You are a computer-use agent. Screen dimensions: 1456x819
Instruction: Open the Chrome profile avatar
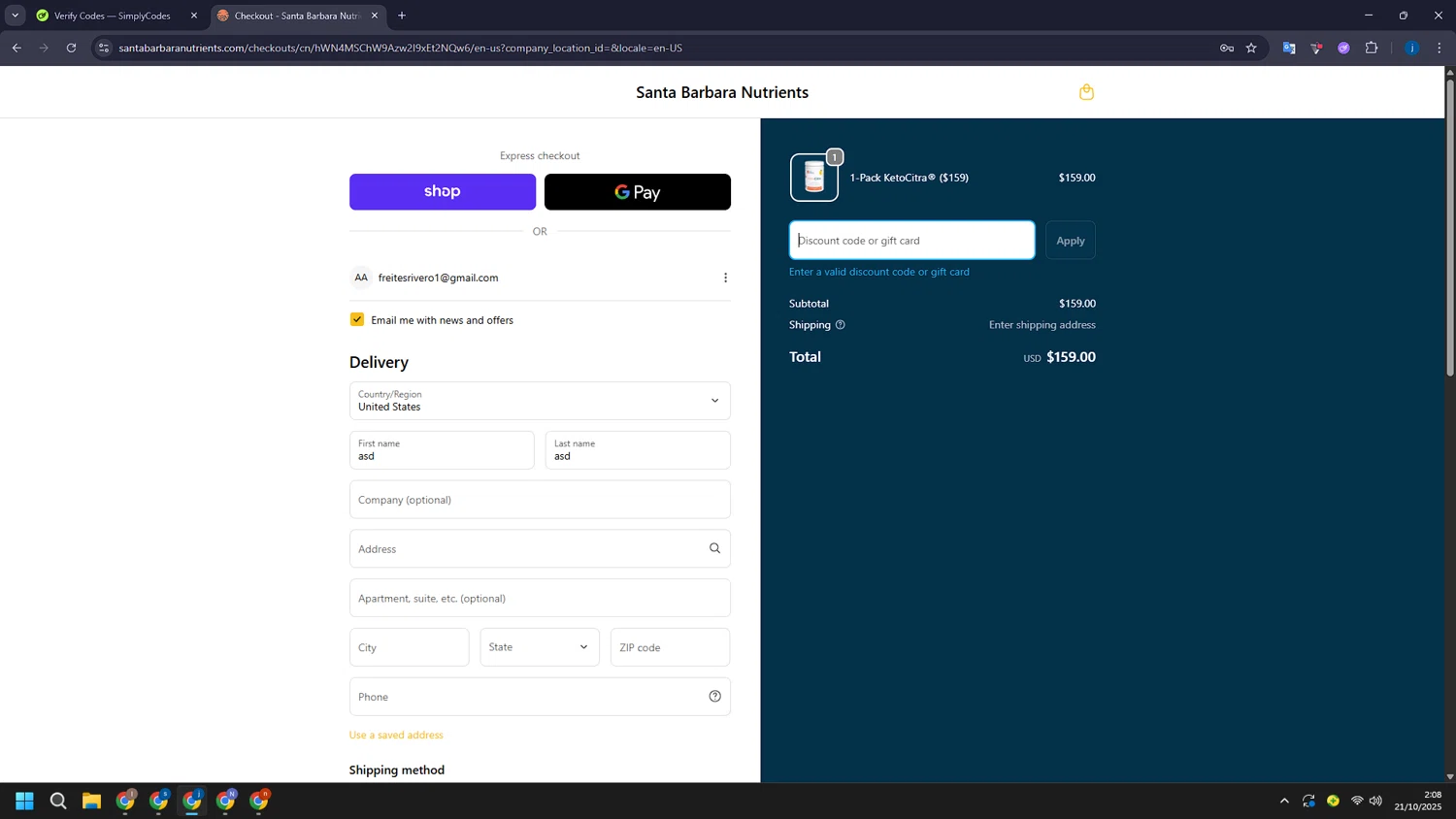[1411, 48]
